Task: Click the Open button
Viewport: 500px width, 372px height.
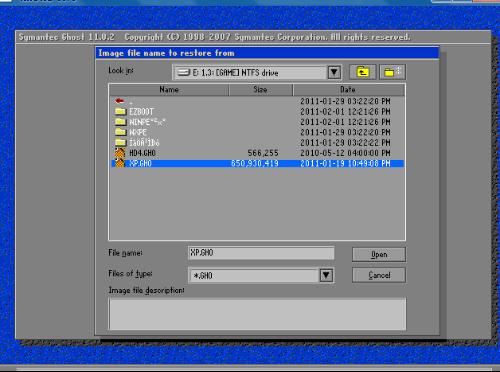Action: pyautogui.click(x=379, y=255)
